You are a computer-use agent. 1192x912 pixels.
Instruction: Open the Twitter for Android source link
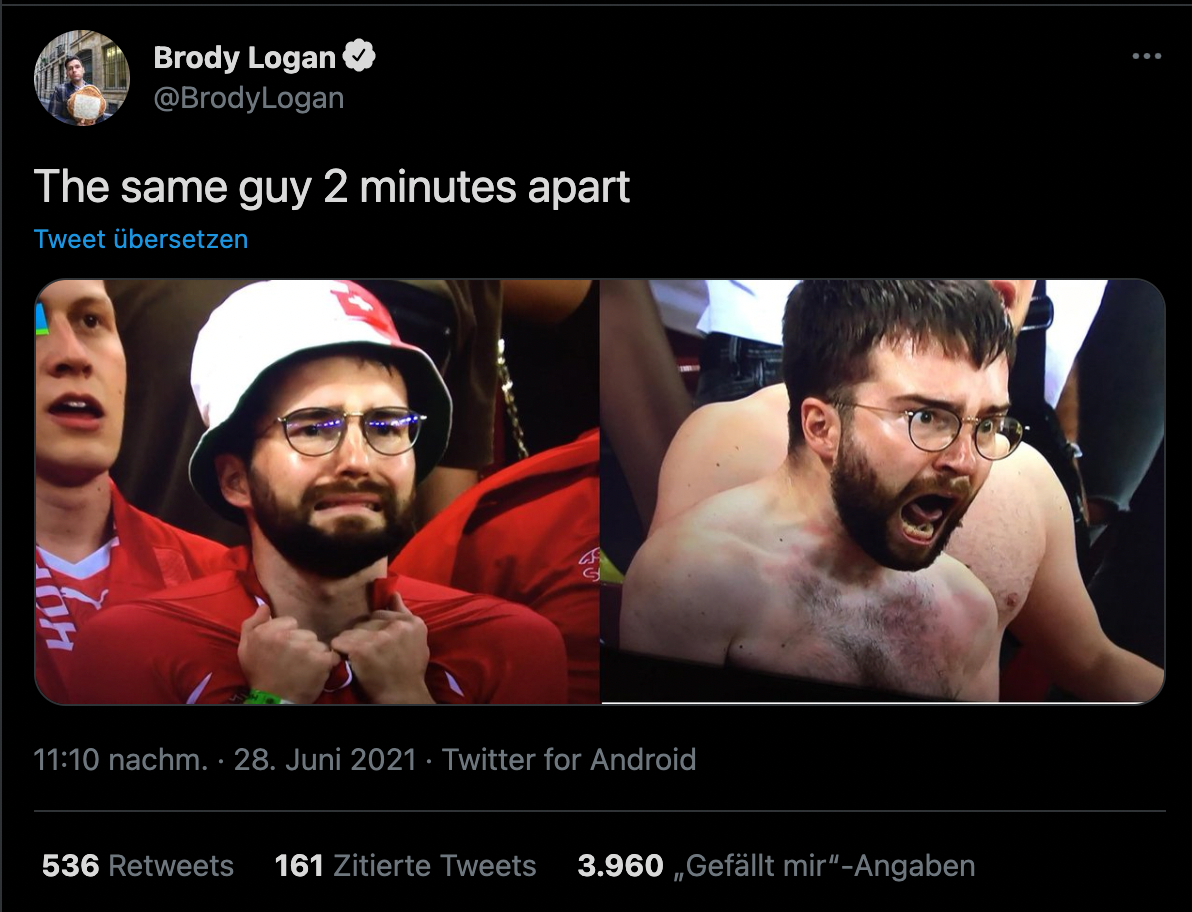point(569,760)
